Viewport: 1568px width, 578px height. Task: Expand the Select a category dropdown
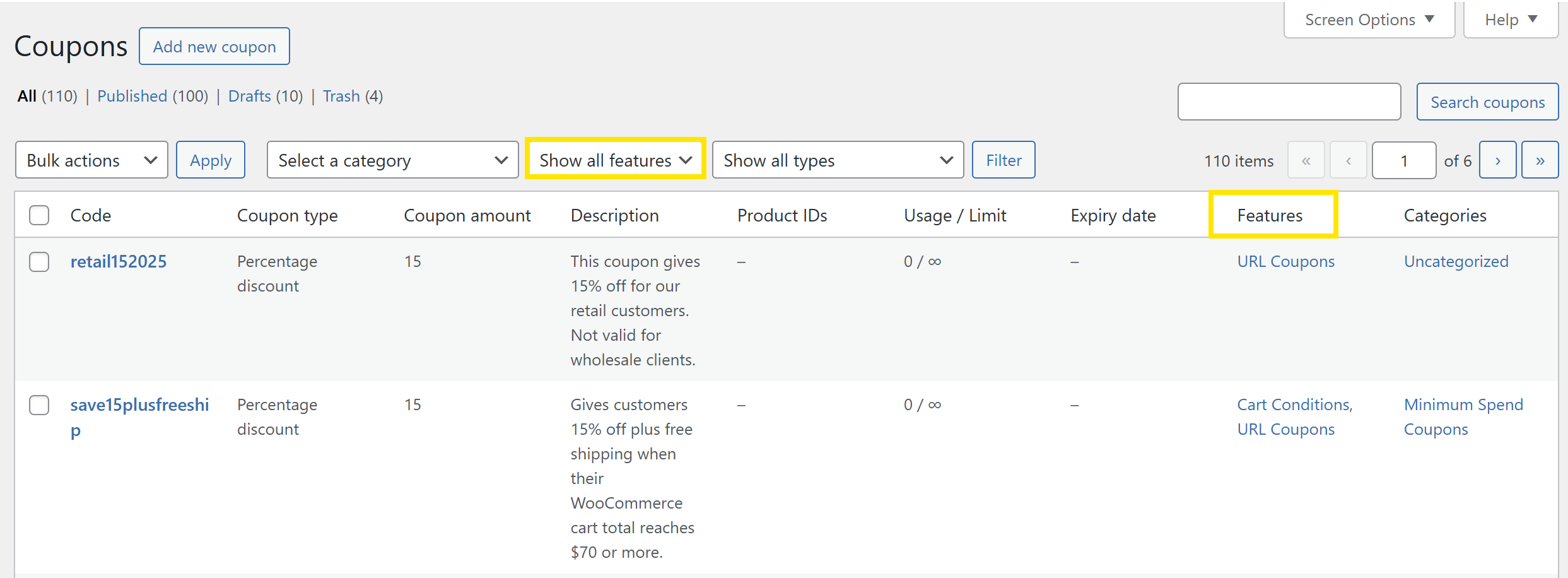pos(392,160)
